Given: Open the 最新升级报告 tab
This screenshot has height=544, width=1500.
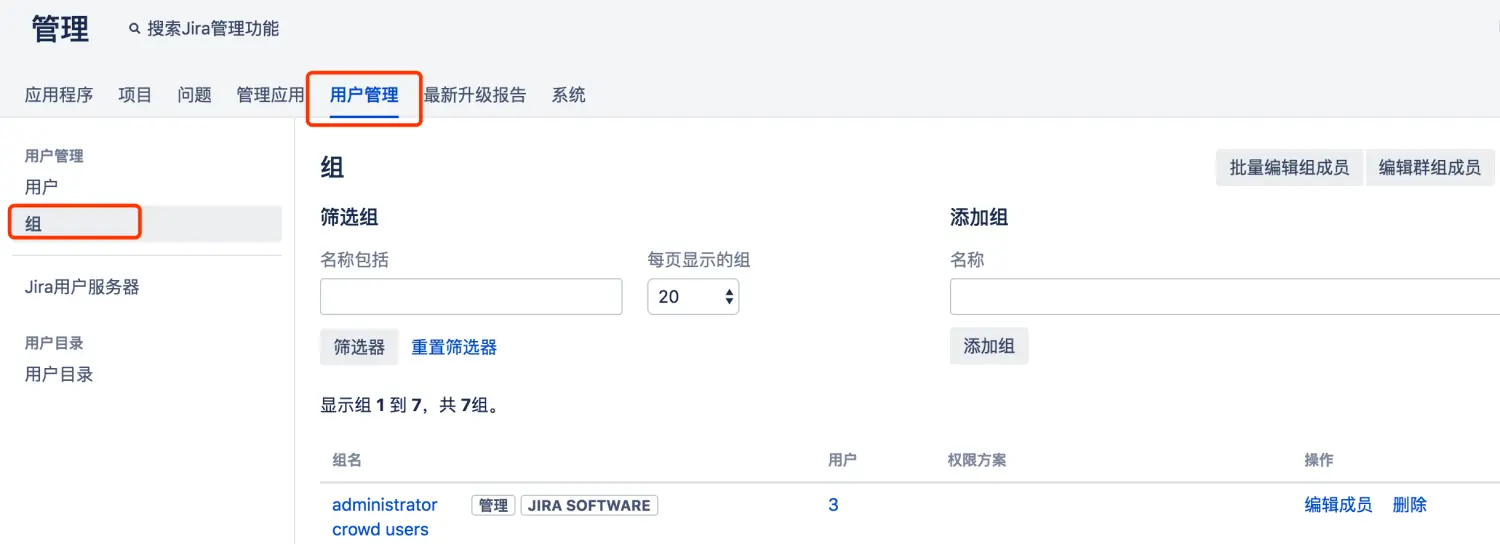Looking at the screenshot, I should point(475,96).
